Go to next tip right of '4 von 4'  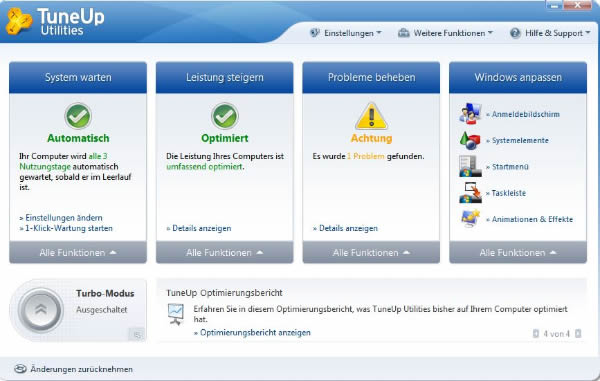pos(578,334)
